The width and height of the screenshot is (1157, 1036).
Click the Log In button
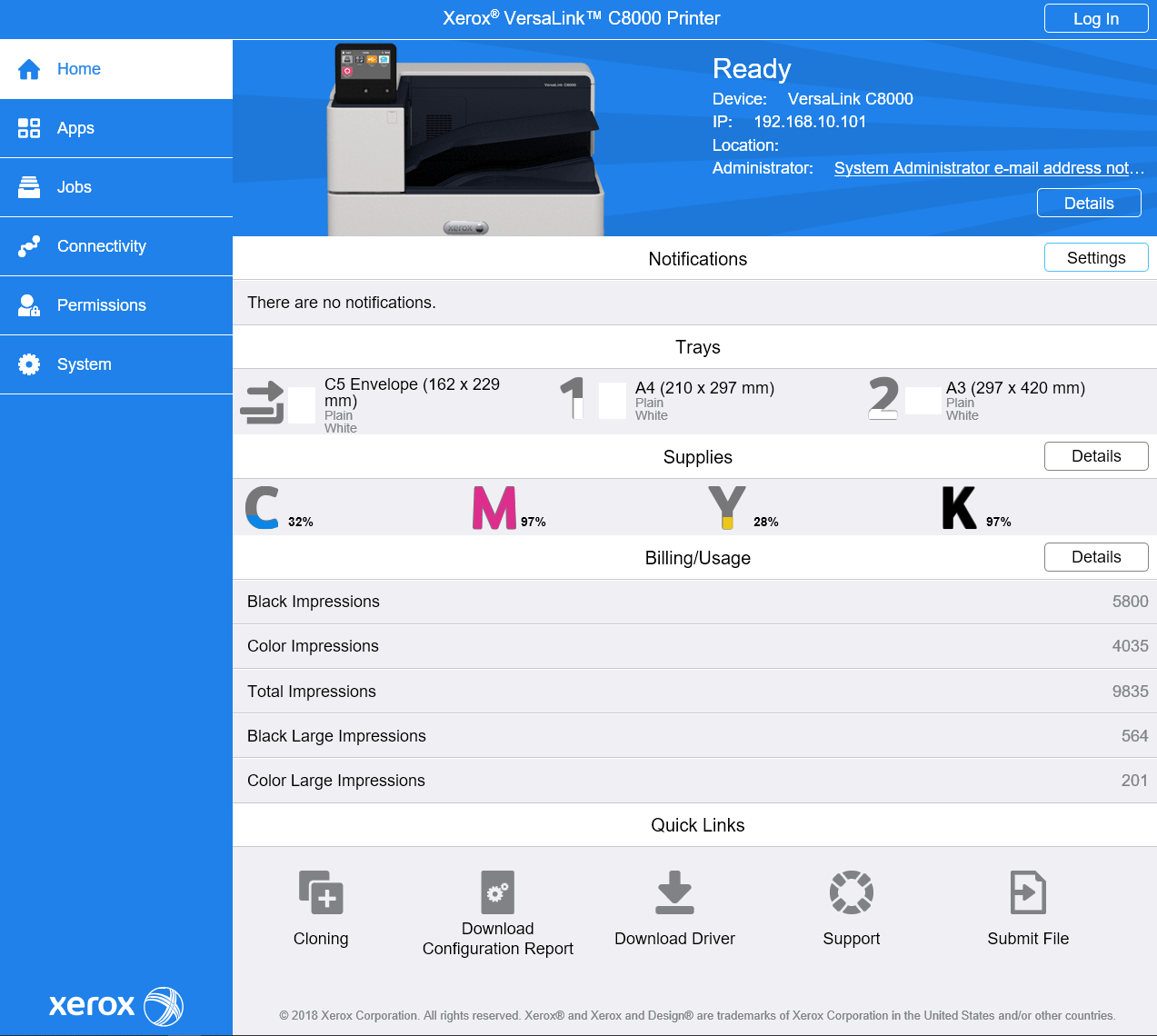[x=1096, y=18]
